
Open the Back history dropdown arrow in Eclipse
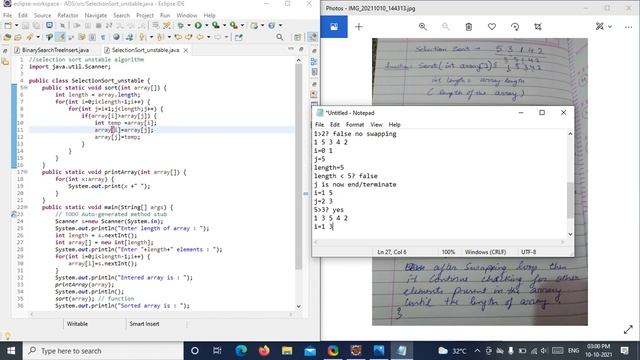tap(208, 37)
